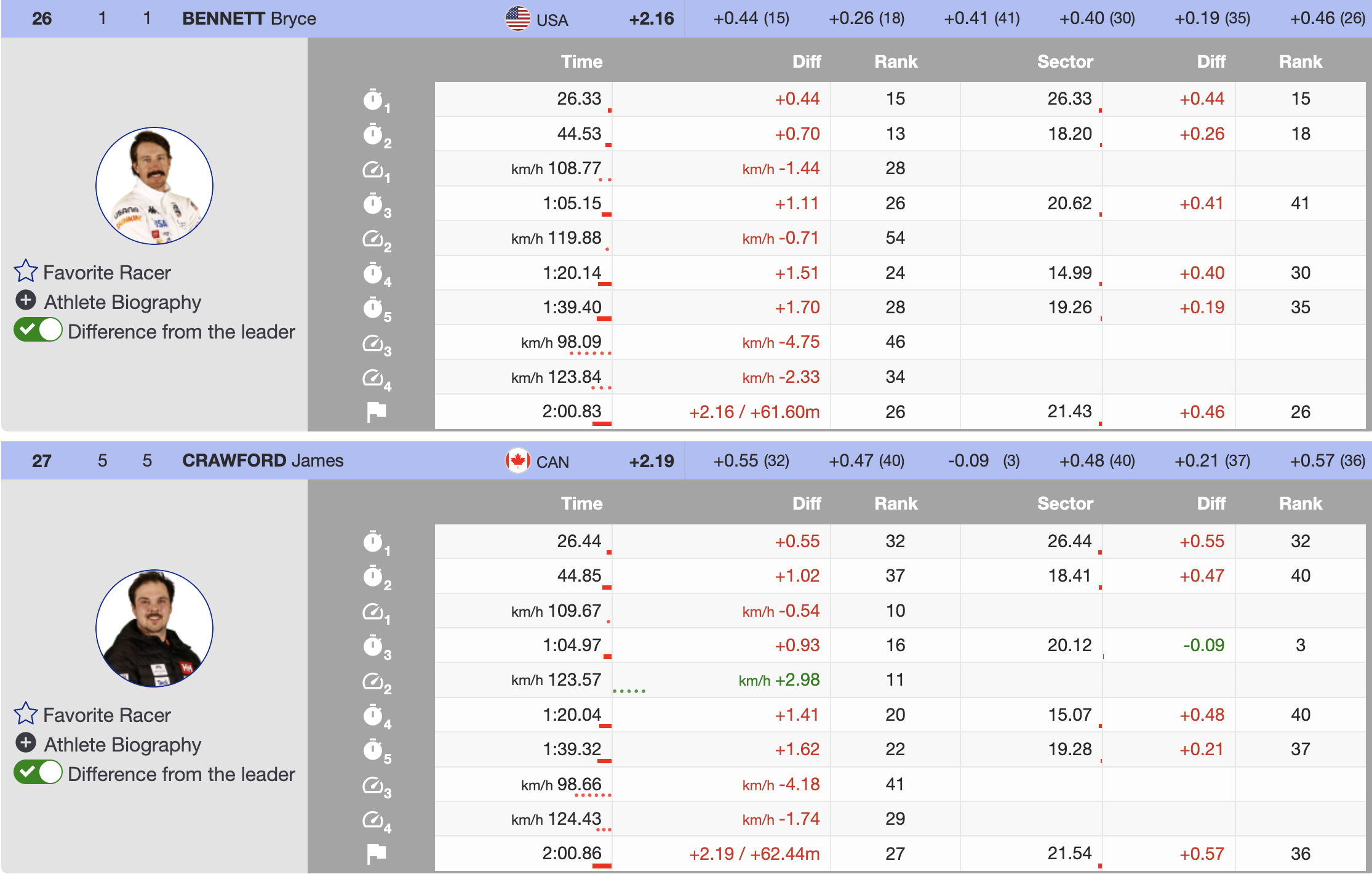Toggle Crawford's Difference from the leader switch

38,773
